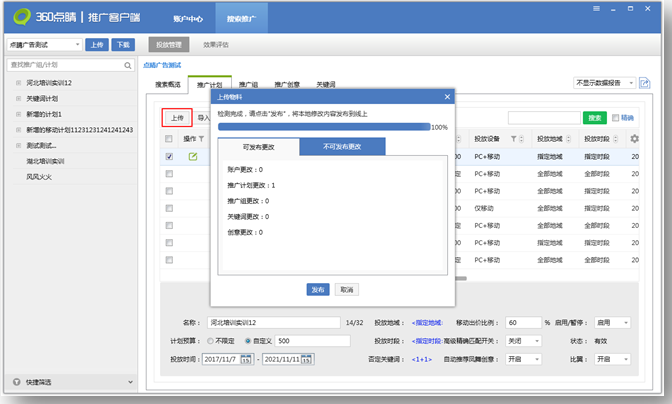
Task: Click the 取消 button in dialog
Action: pyautogui.click(x=346, y=289)
